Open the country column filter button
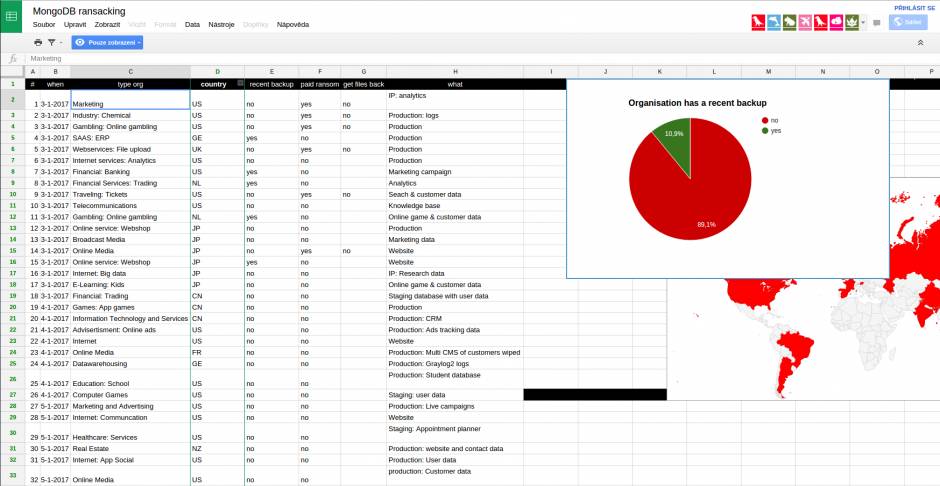Viewport: 940px width, 486px height. point(240,84)
